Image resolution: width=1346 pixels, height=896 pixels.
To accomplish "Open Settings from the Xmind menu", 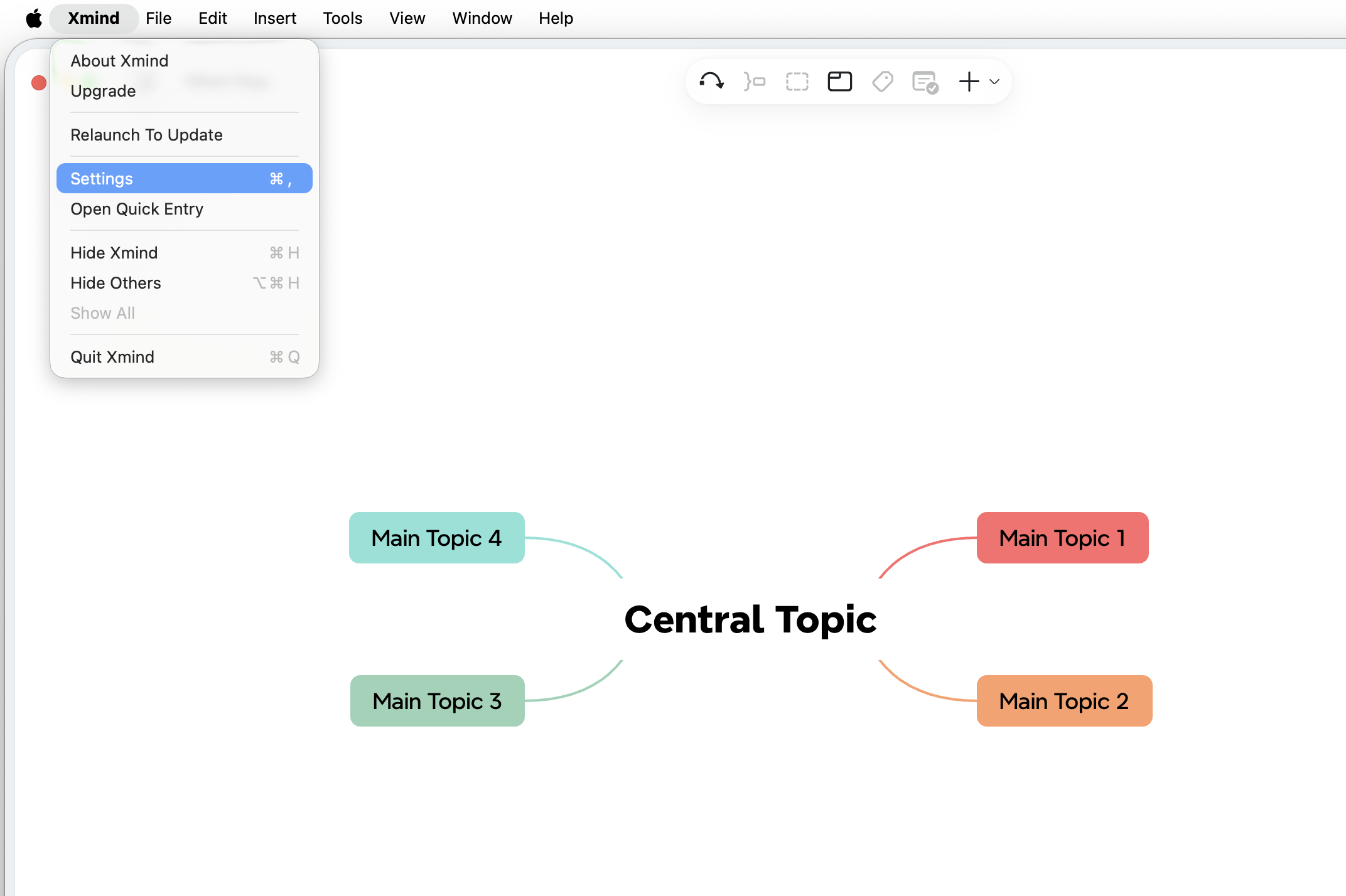I will pos(185,179).
